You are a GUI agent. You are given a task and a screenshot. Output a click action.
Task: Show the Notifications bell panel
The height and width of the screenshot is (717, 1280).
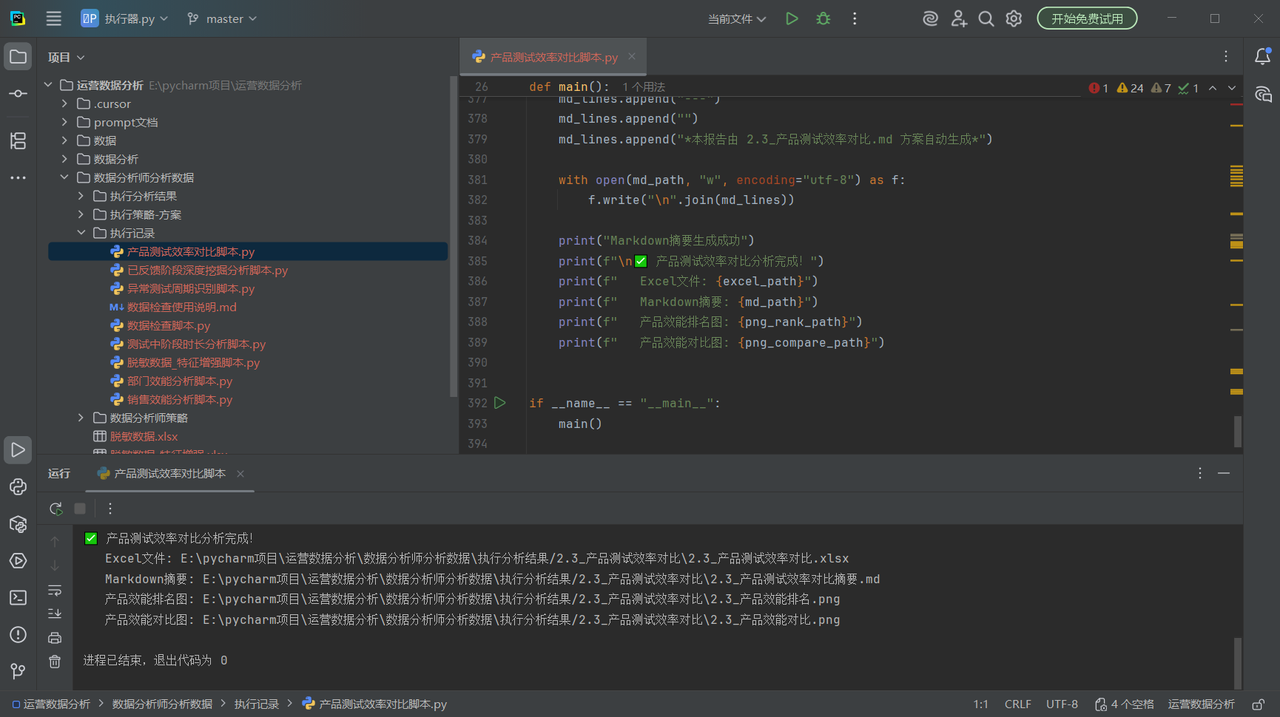point(1263,57)
